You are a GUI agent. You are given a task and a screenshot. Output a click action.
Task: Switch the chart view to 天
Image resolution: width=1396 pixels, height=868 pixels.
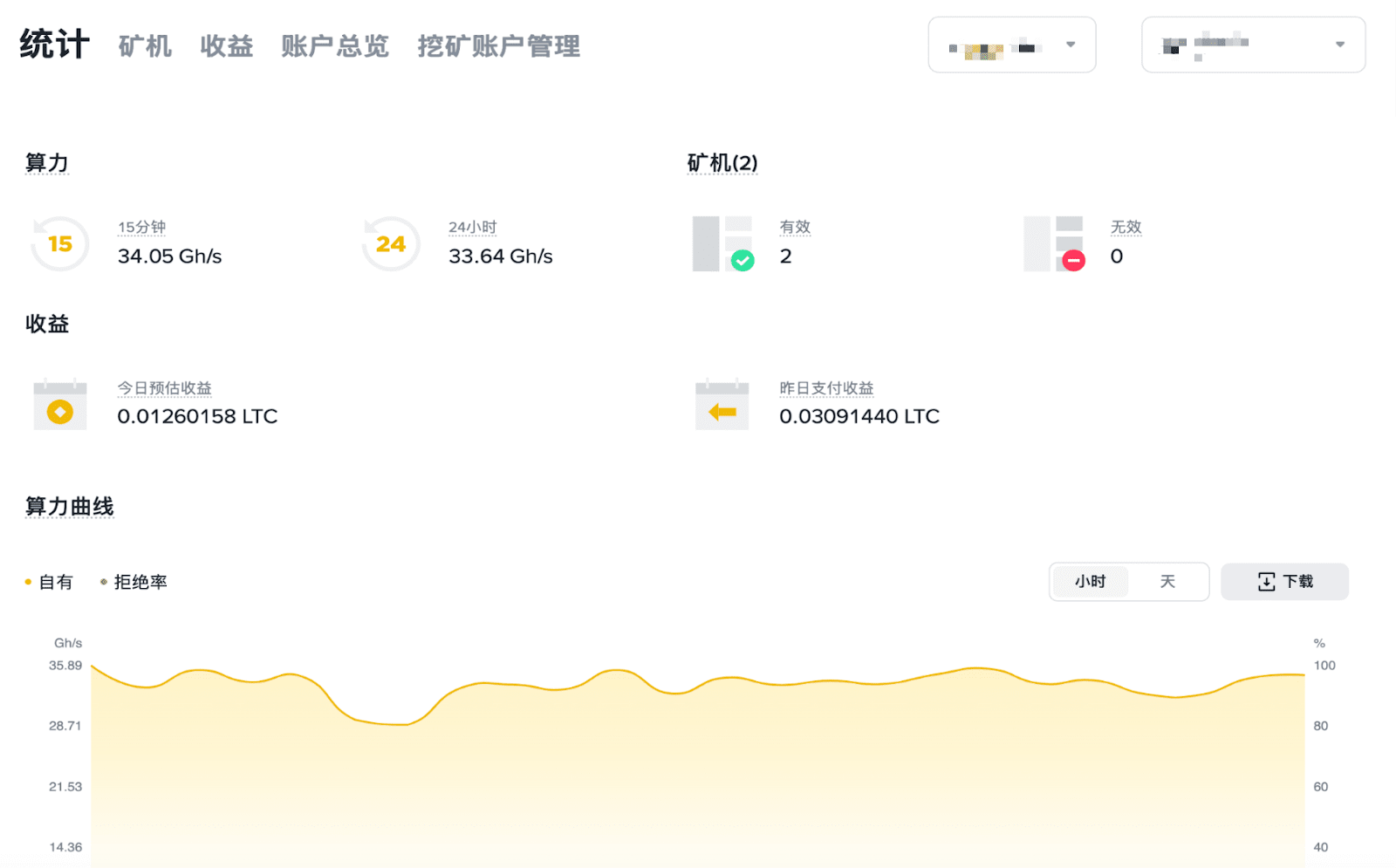point(1168,581)
